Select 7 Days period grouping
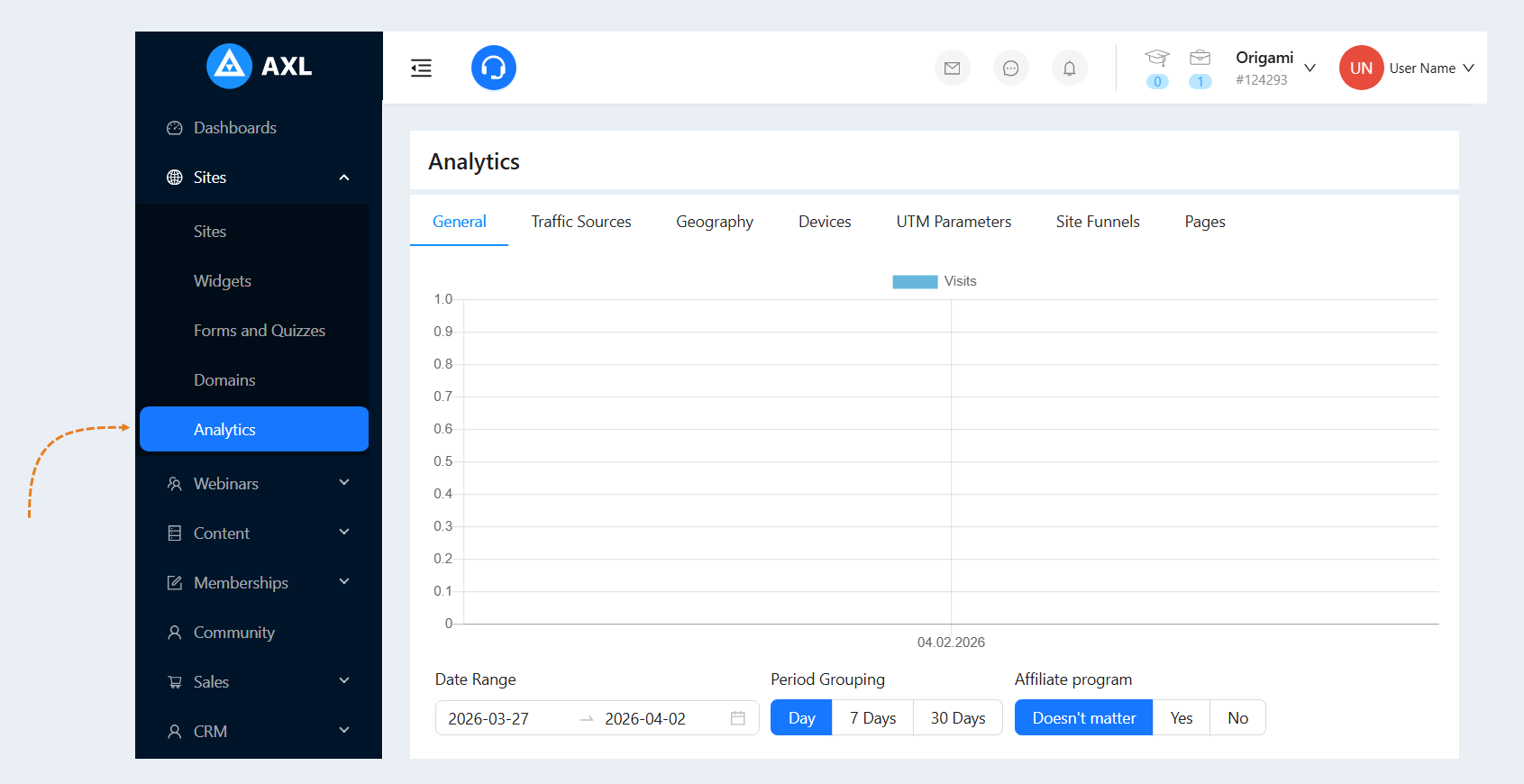This screenshot has width=1524, height=784. [x=872, y=718]
